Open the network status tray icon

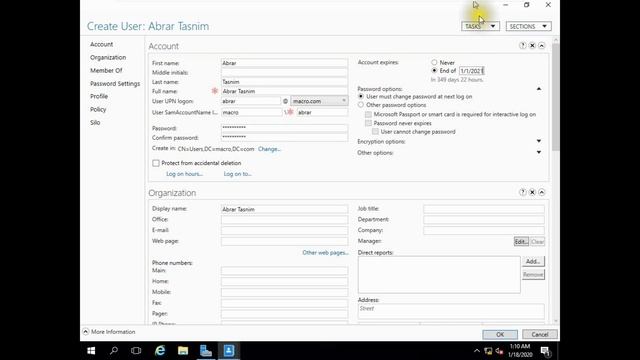tap(488, 351)
